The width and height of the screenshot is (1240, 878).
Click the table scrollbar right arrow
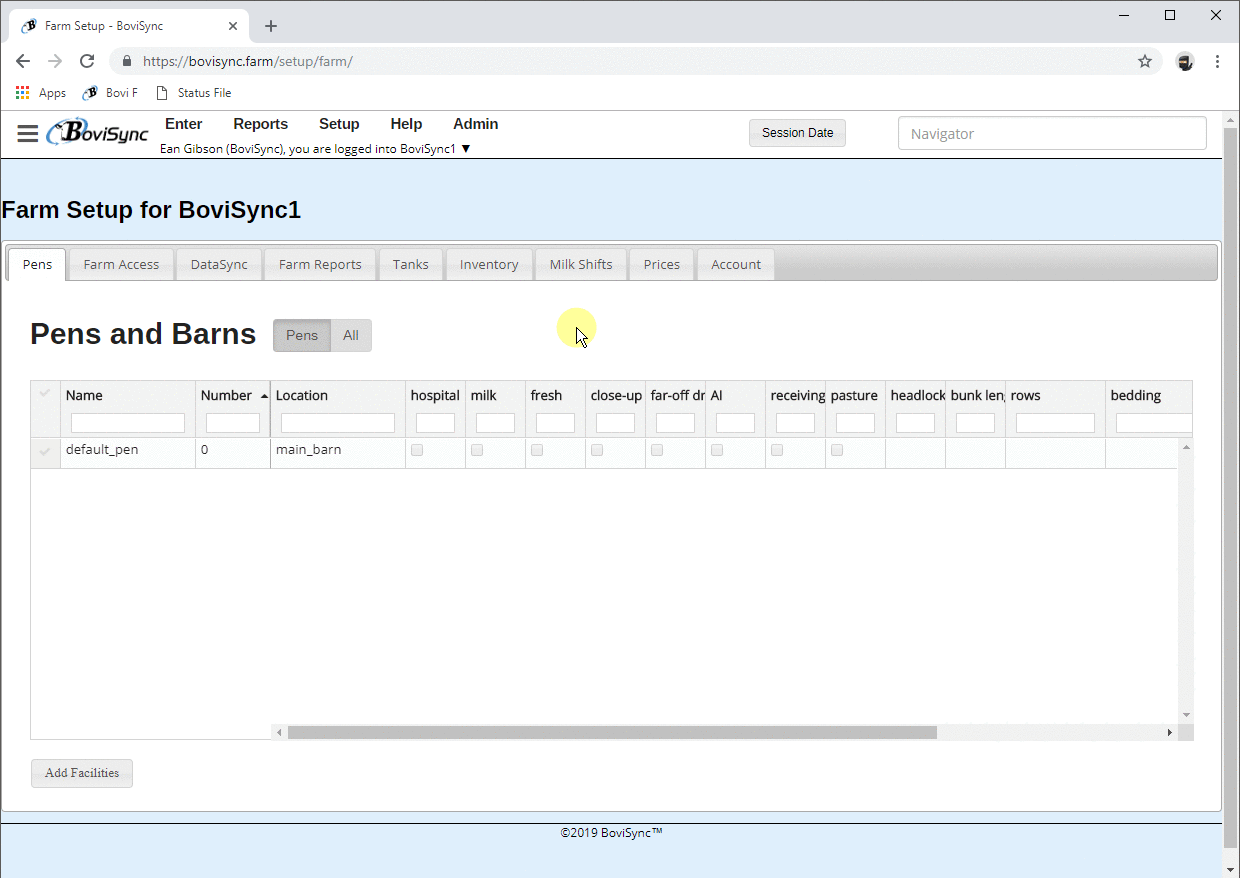click(1169, 732)
